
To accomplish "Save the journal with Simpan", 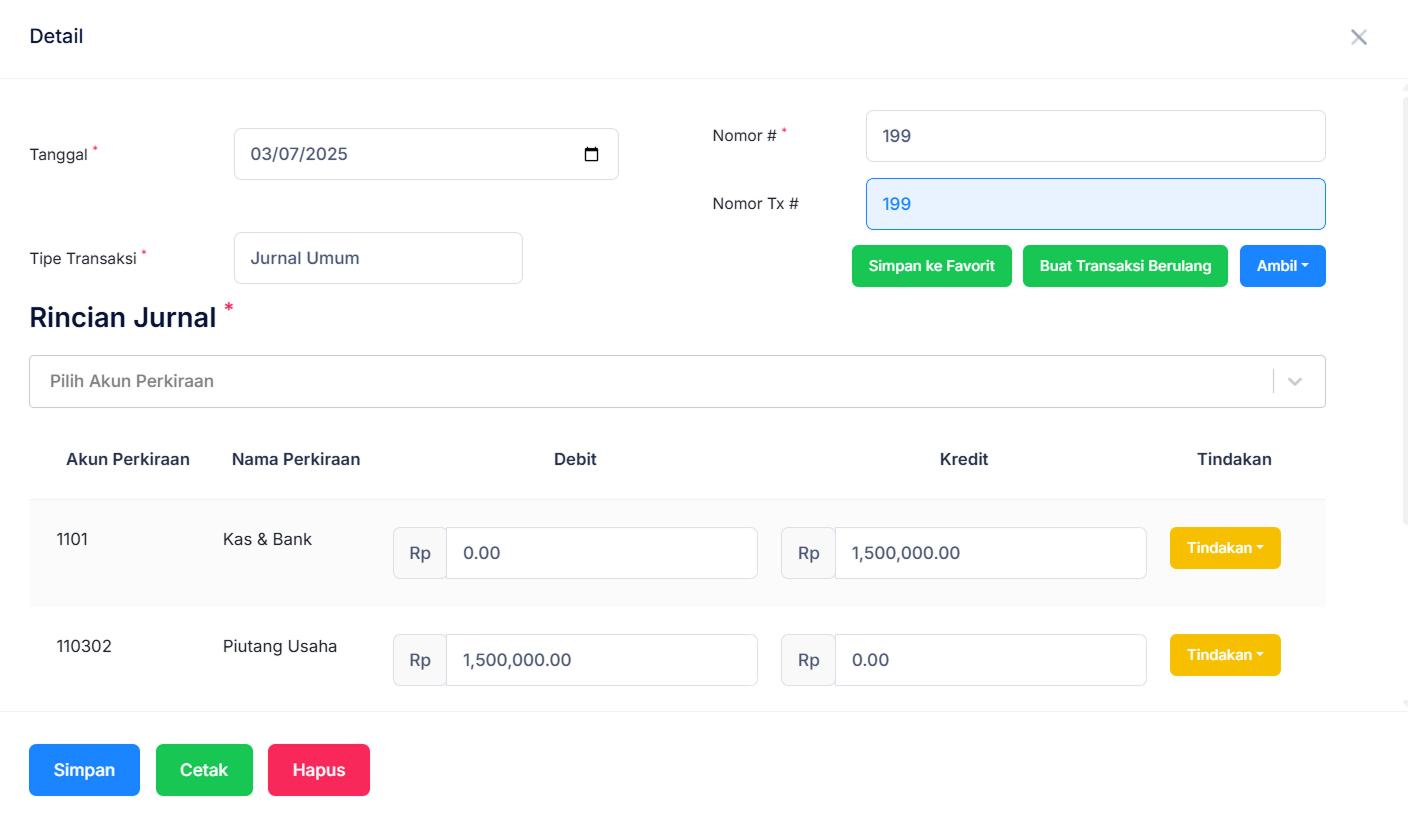I will click(84, 770).
